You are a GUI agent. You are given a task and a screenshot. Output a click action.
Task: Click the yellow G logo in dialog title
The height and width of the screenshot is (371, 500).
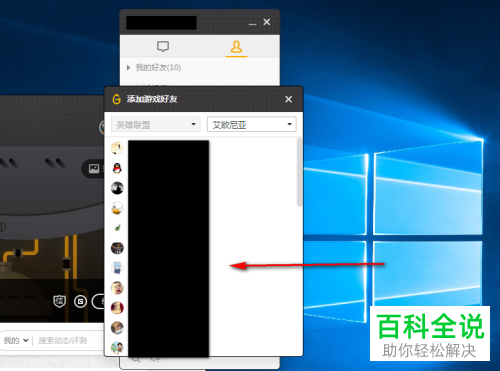117,99
